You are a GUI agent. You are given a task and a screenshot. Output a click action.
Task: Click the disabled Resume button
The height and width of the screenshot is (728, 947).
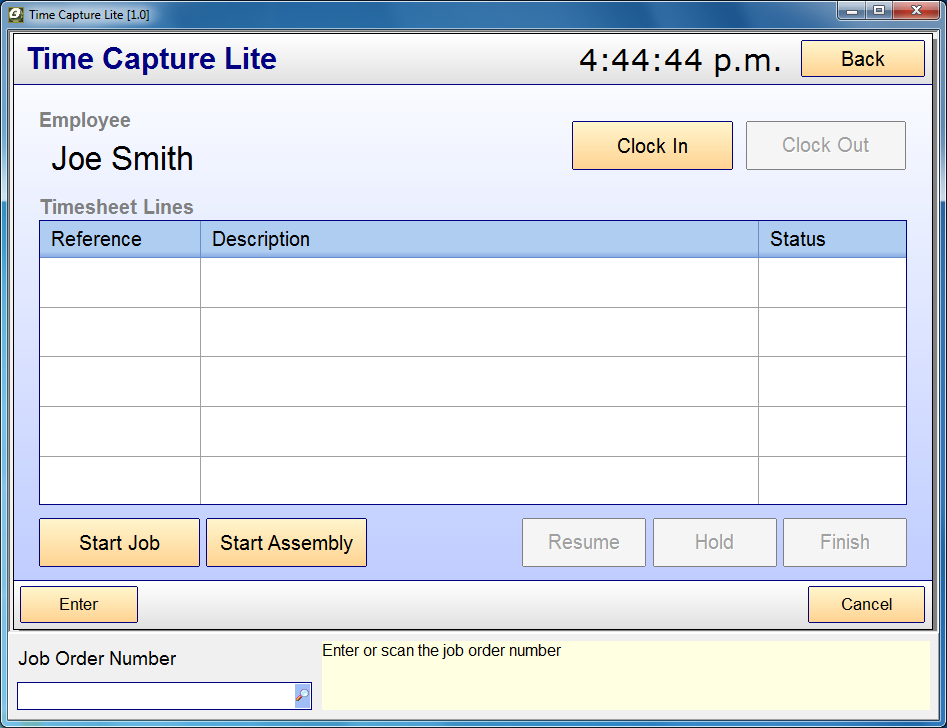584,543
